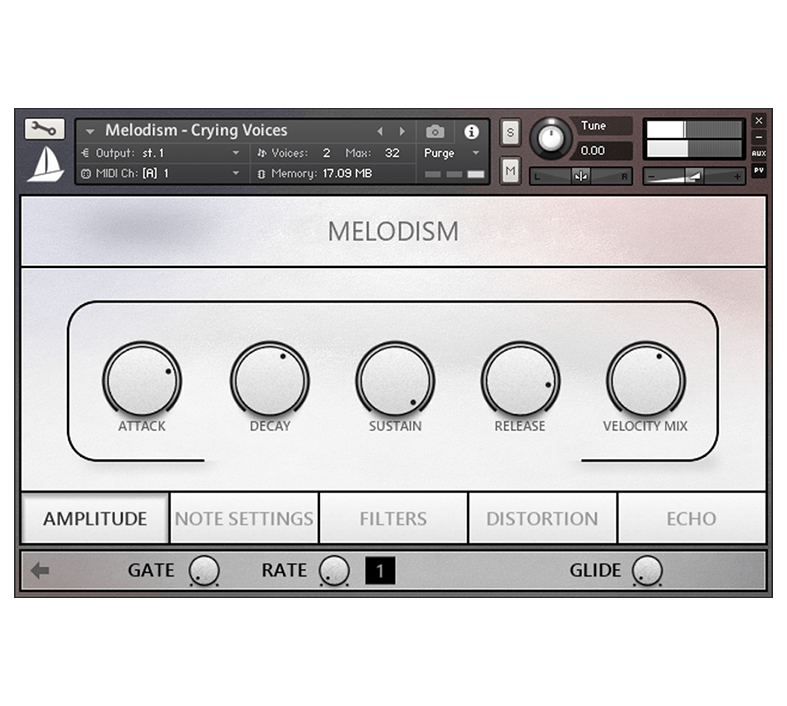Click the MIDI channel icon
Viewport: 787px width, 706px height.
(x=86, y=174)
